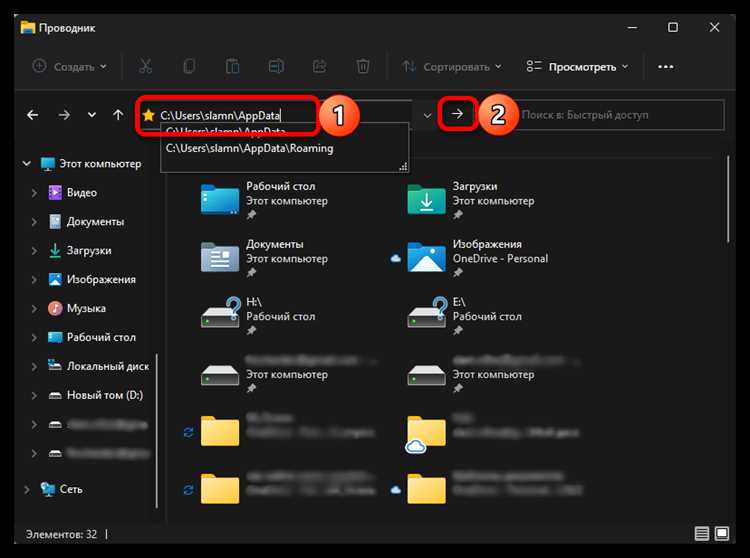This screenshot has height=558, width=750.
Task: Click the H:\ drive icon
Action: (220, 314)
